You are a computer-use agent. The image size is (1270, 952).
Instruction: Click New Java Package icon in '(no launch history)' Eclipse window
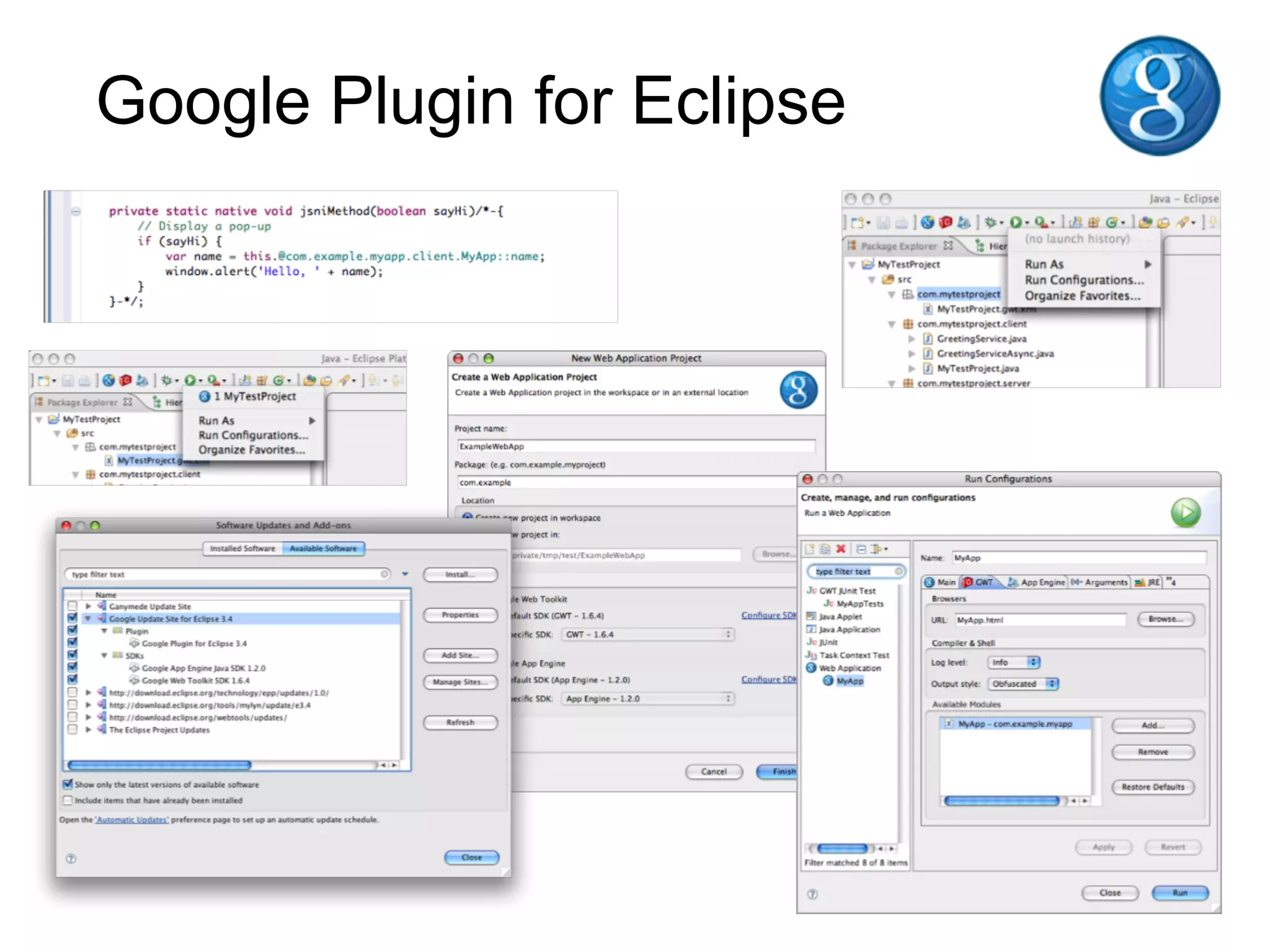[x=1094, y=223]
